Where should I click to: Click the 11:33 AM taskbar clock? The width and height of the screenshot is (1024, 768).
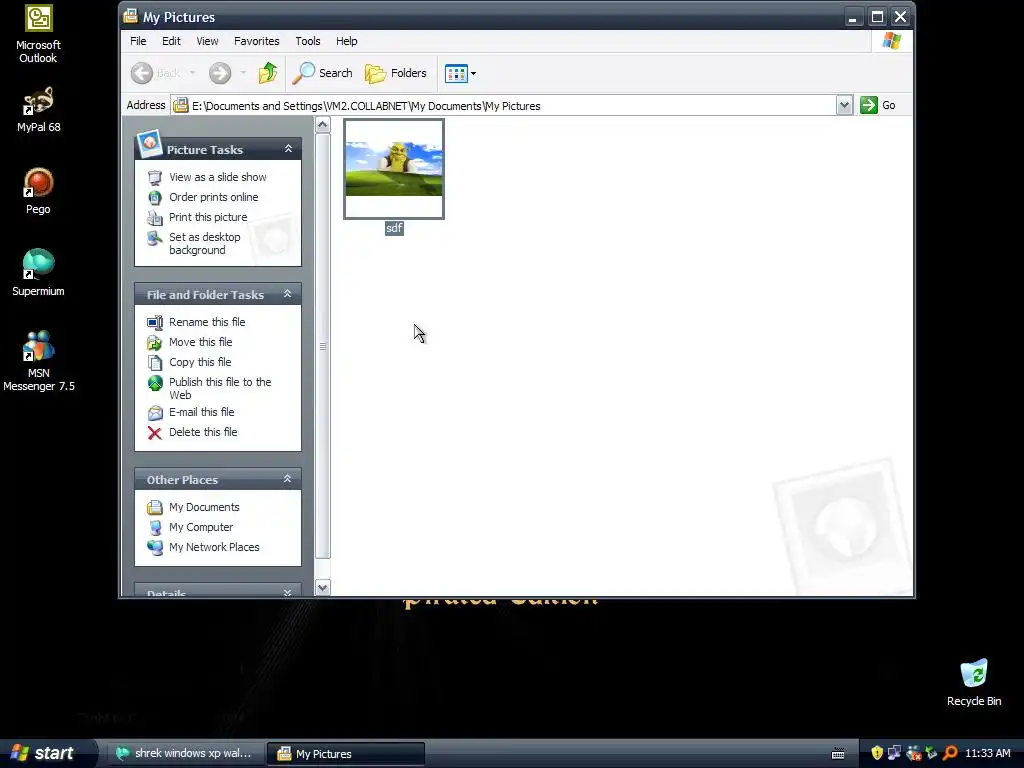987,754
